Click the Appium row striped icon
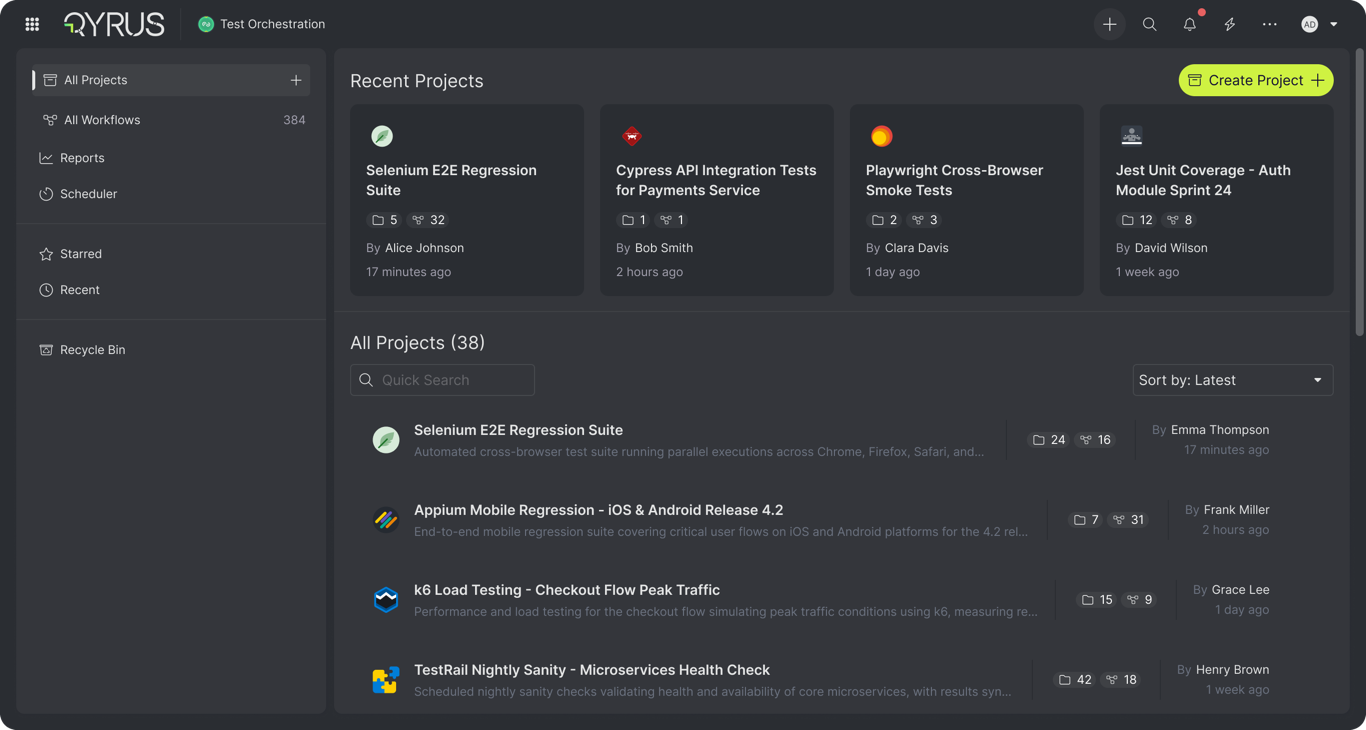The height and width of the screenshot is (730, 1366). pos(386,520)
